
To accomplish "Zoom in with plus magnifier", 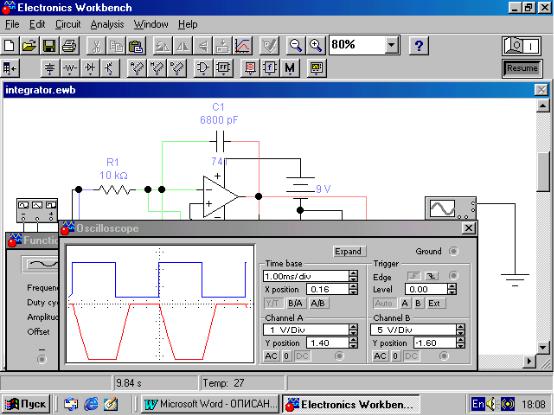I will tap(316, 46).
